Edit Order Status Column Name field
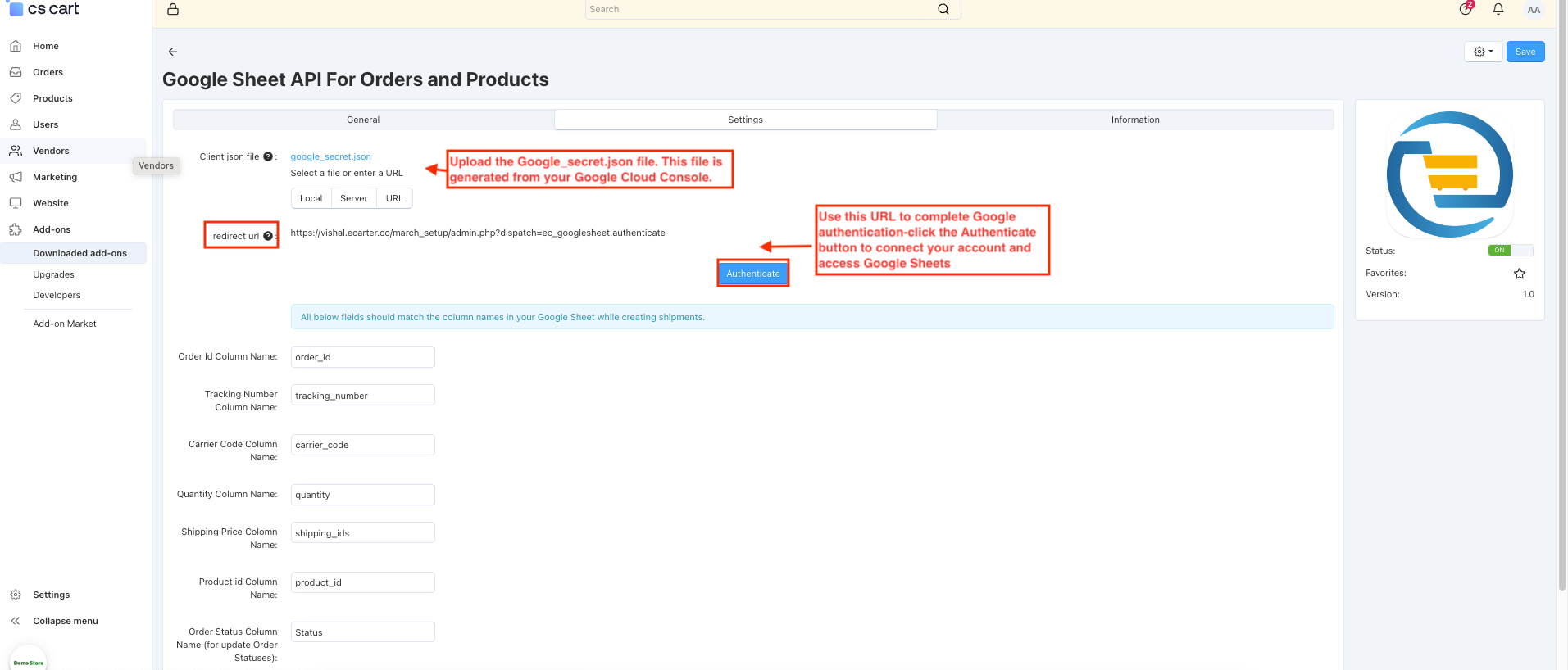This screenshot has height=670, width=1568. 363,632
